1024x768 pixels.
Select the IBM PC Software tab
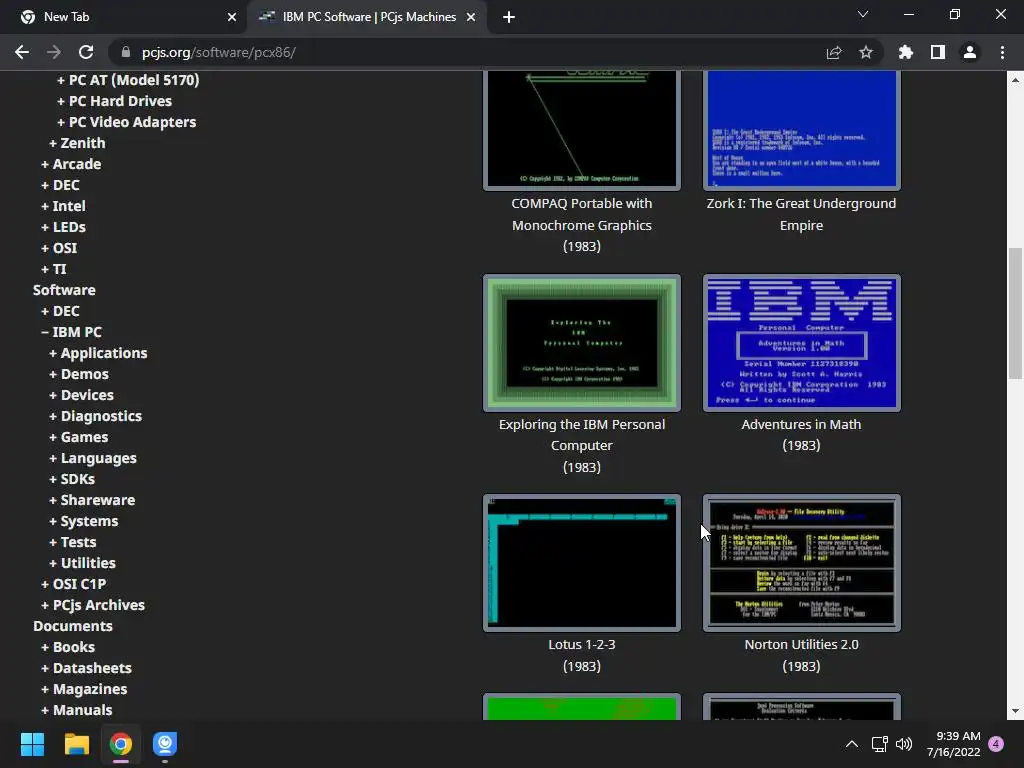point(367,17)
